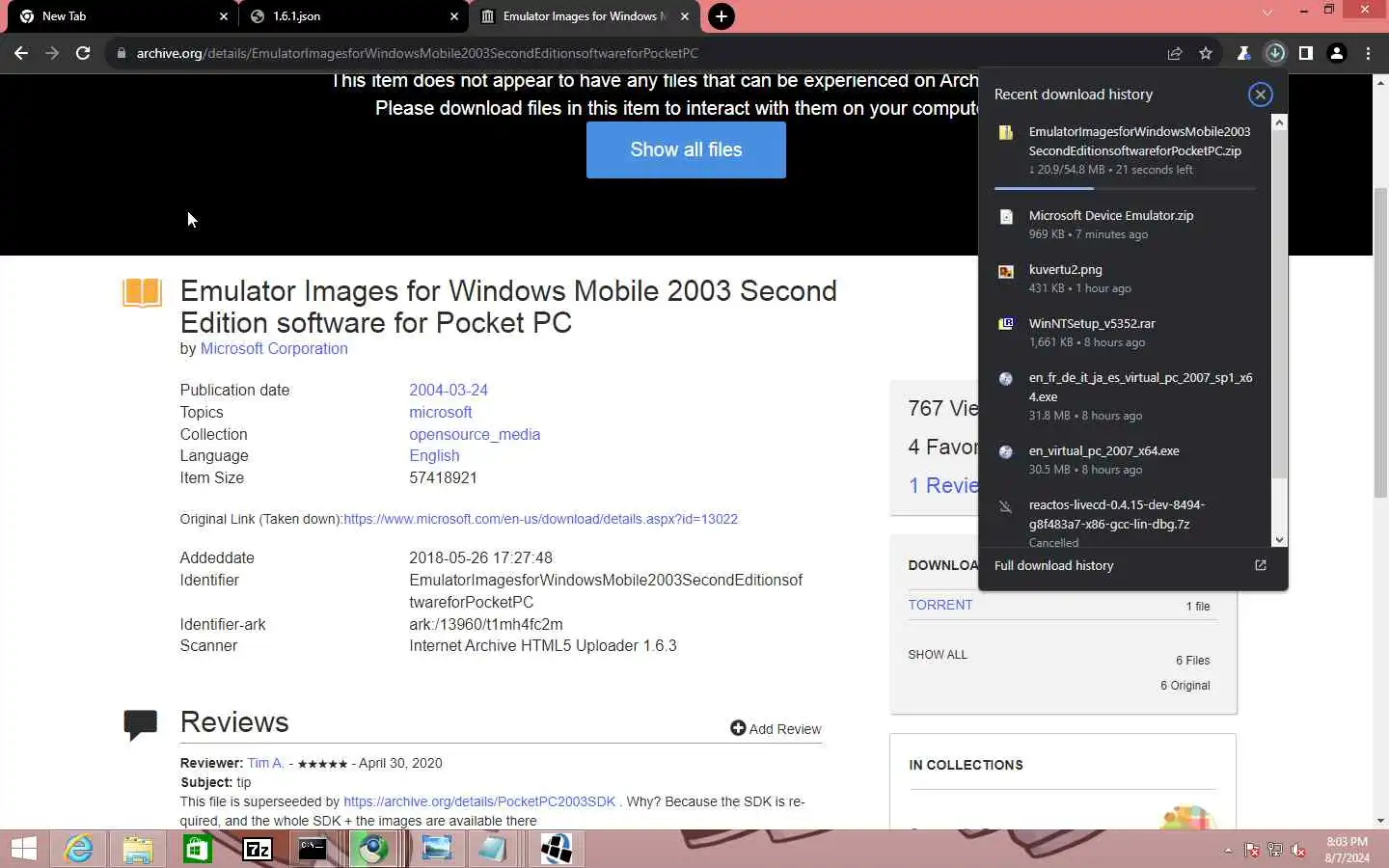Viewport: 1389px width, 868px height.
Task: Toggle the downloads toolbar icon
Action: click(1275, 53)
